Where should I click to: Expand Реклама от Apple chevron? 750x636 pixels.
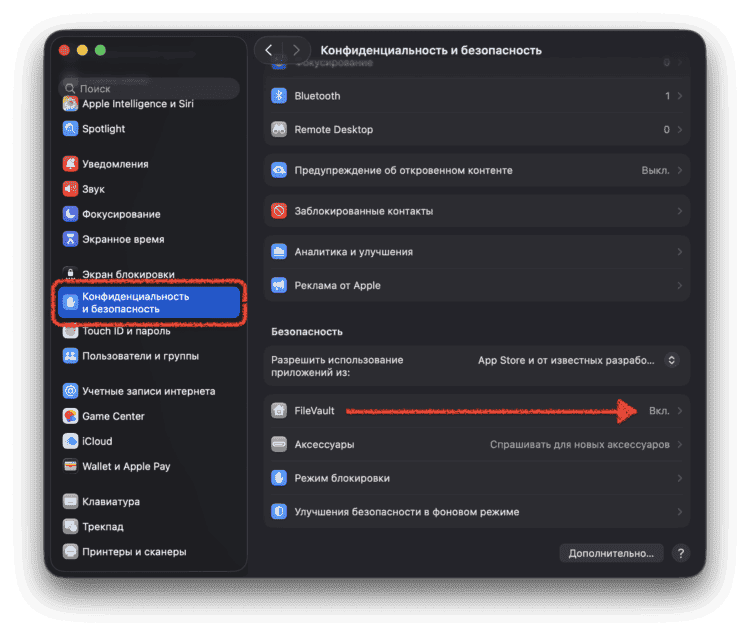pyautogui.click(x=680, y=285)
